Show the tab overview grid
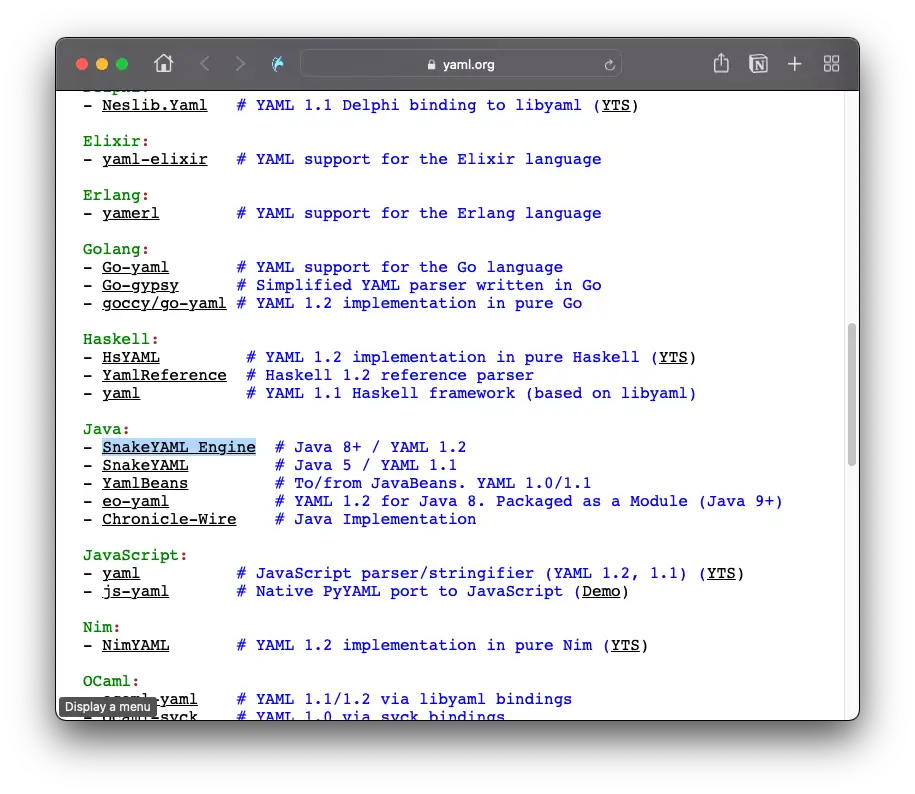This screenshot has height=794, width=915. (x=831, y=64)
